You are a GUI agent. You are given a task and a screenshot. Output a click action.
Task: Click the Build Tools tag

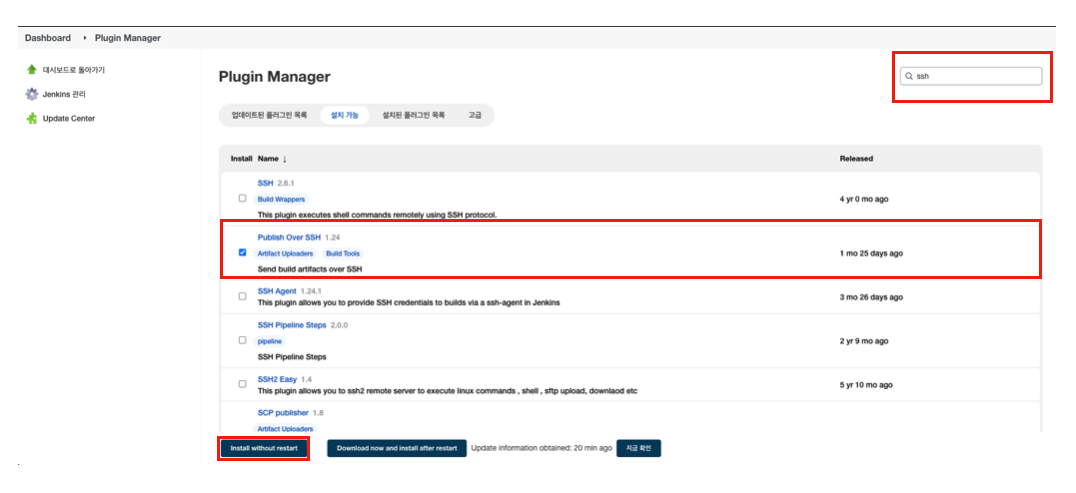coord(342,253)
